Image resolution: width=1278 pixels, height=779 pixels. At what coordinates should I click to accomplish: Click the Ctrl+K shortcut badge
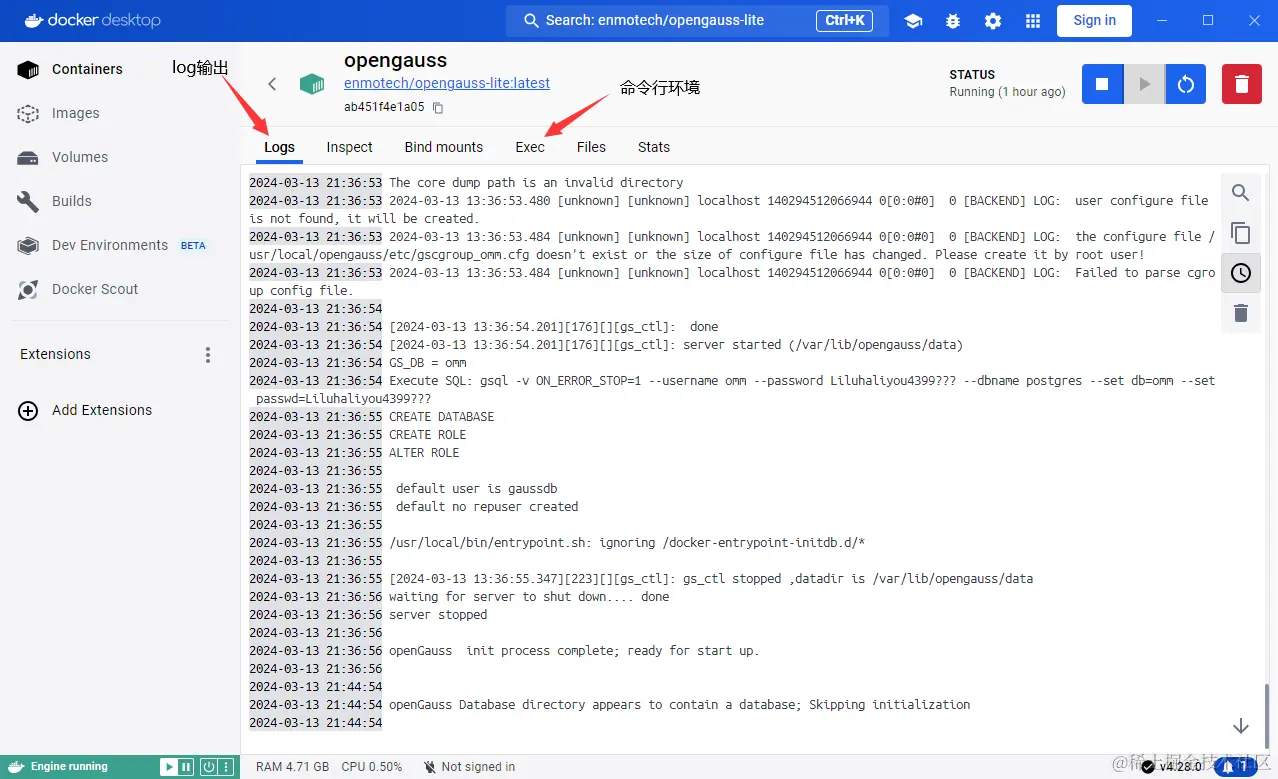(845, 20)
